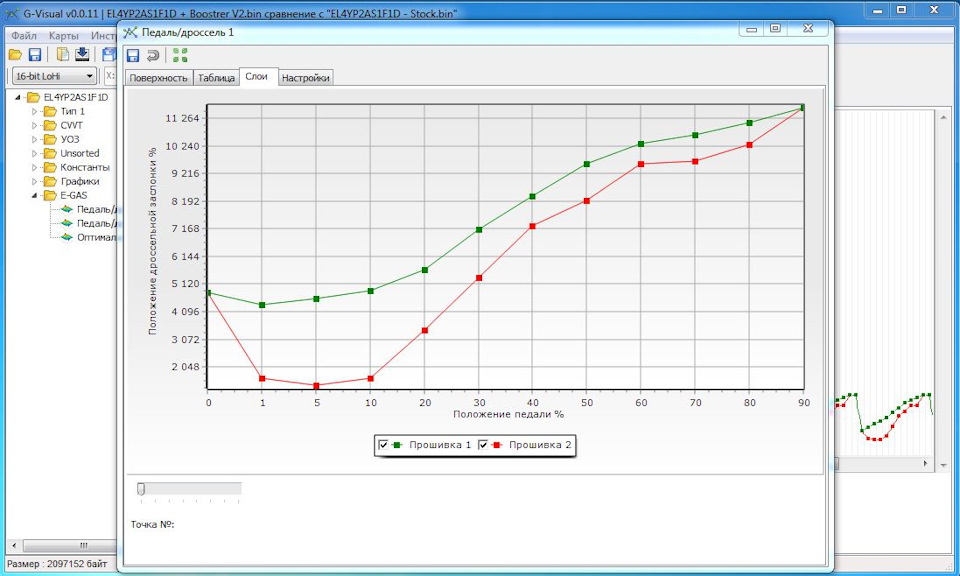This screenshot has height=576, width=960.
Task: Click the 'Положение педали %' axis title
Action: 508,414
